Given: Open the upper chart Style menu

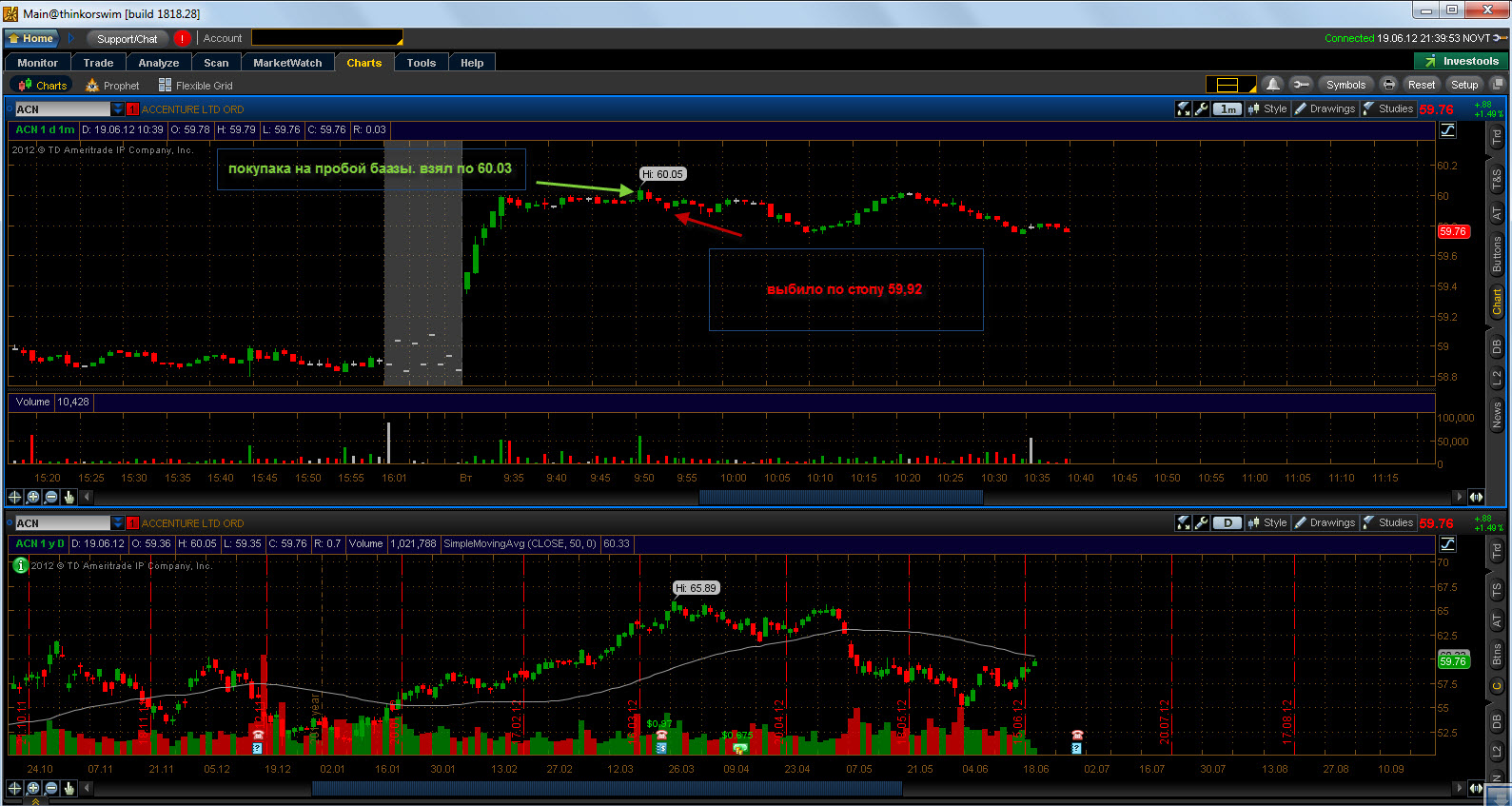Looking at the screenshot, I should 1267,109.
